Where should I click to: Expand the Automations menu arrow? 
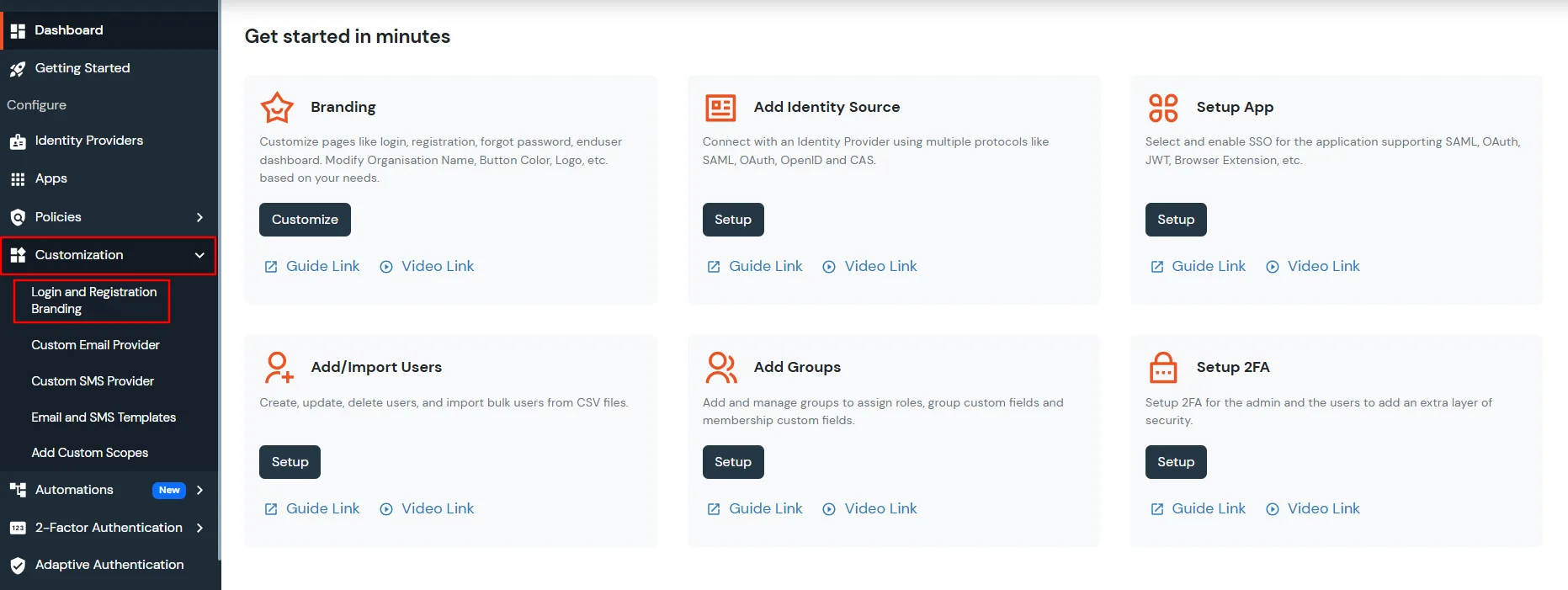tap(199, 490)
